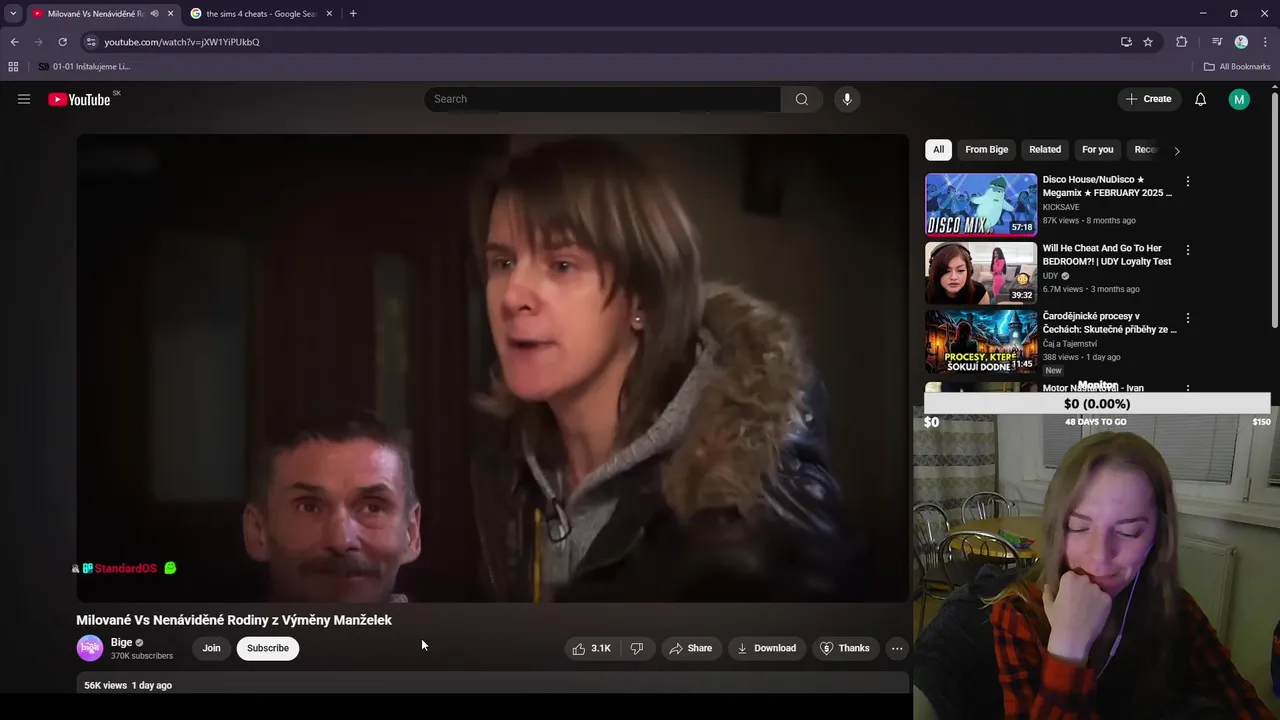This screenshot has height=720, width=1280.
Task: Open YouTube notifications bell
Action: pyautogui.click(x=1200, y=99)
